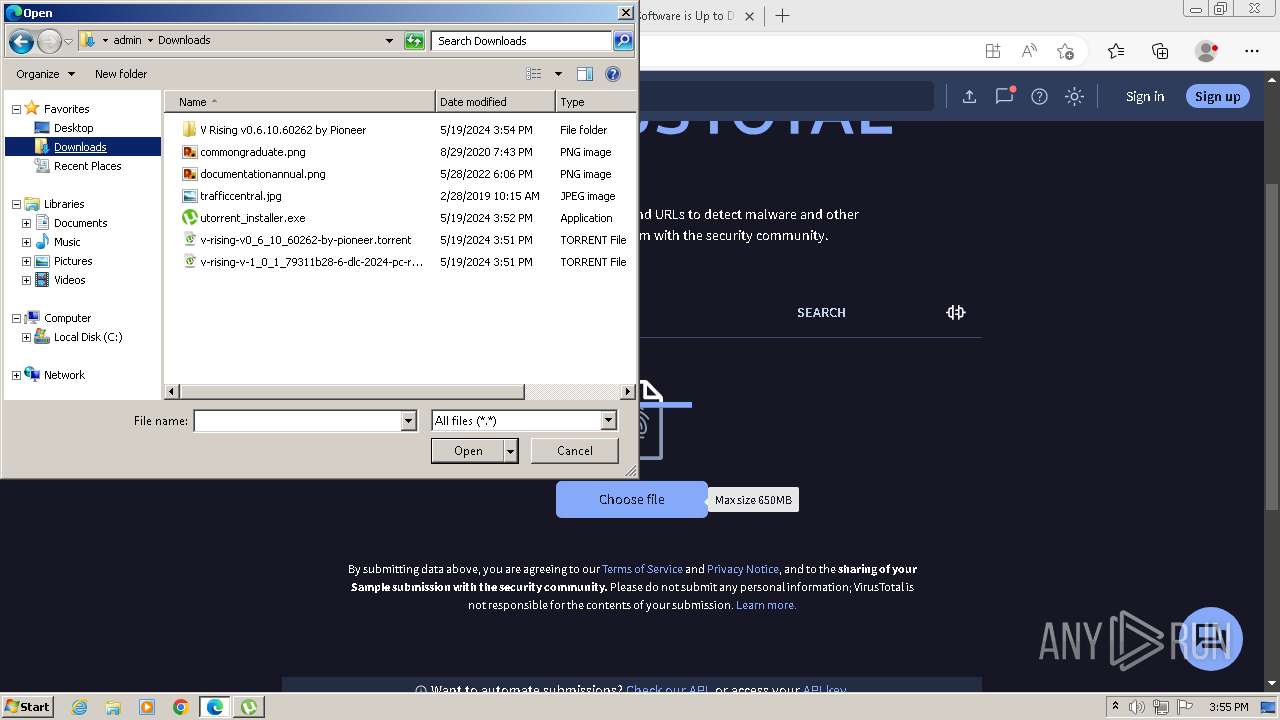Show hidden system tray icons
Image resolution: width=1280 pixels, height=720 pixels.
tap(1115, 707)
